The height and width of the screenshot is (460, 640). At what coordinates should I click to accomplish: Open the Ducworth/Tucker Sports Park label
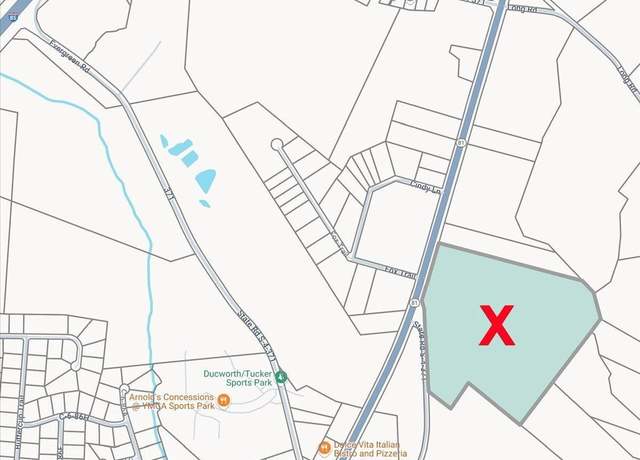[x=238, y=378]
